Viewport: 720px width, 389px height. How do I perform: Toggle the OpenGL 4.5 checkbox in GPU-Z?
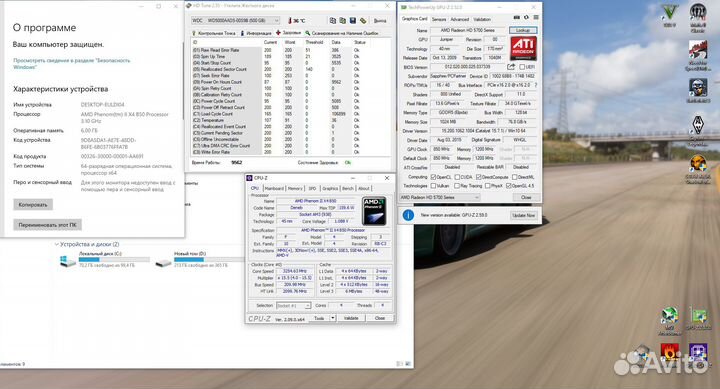click(508, 186)
